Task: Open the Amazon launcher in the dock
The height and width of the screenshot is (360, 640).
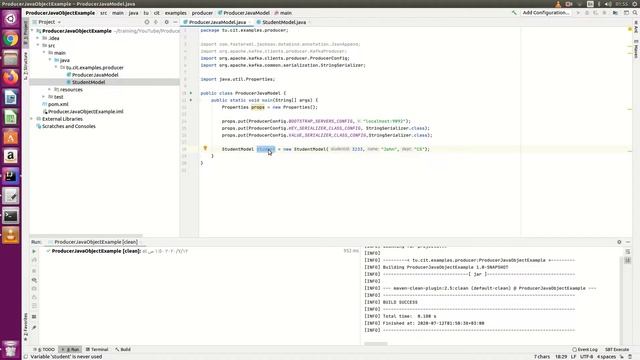Action: point(11,156)
